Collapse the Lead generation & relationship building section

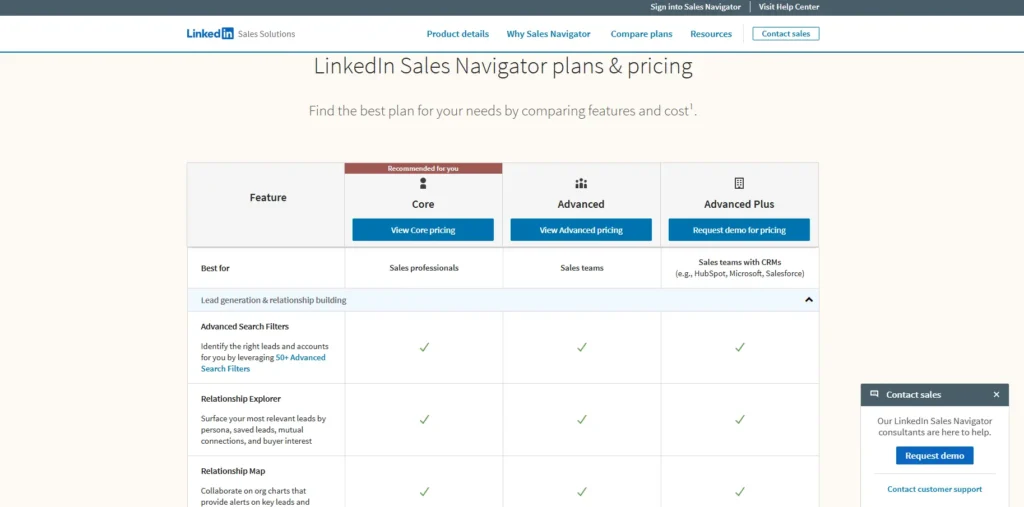[x=808, y=300]
